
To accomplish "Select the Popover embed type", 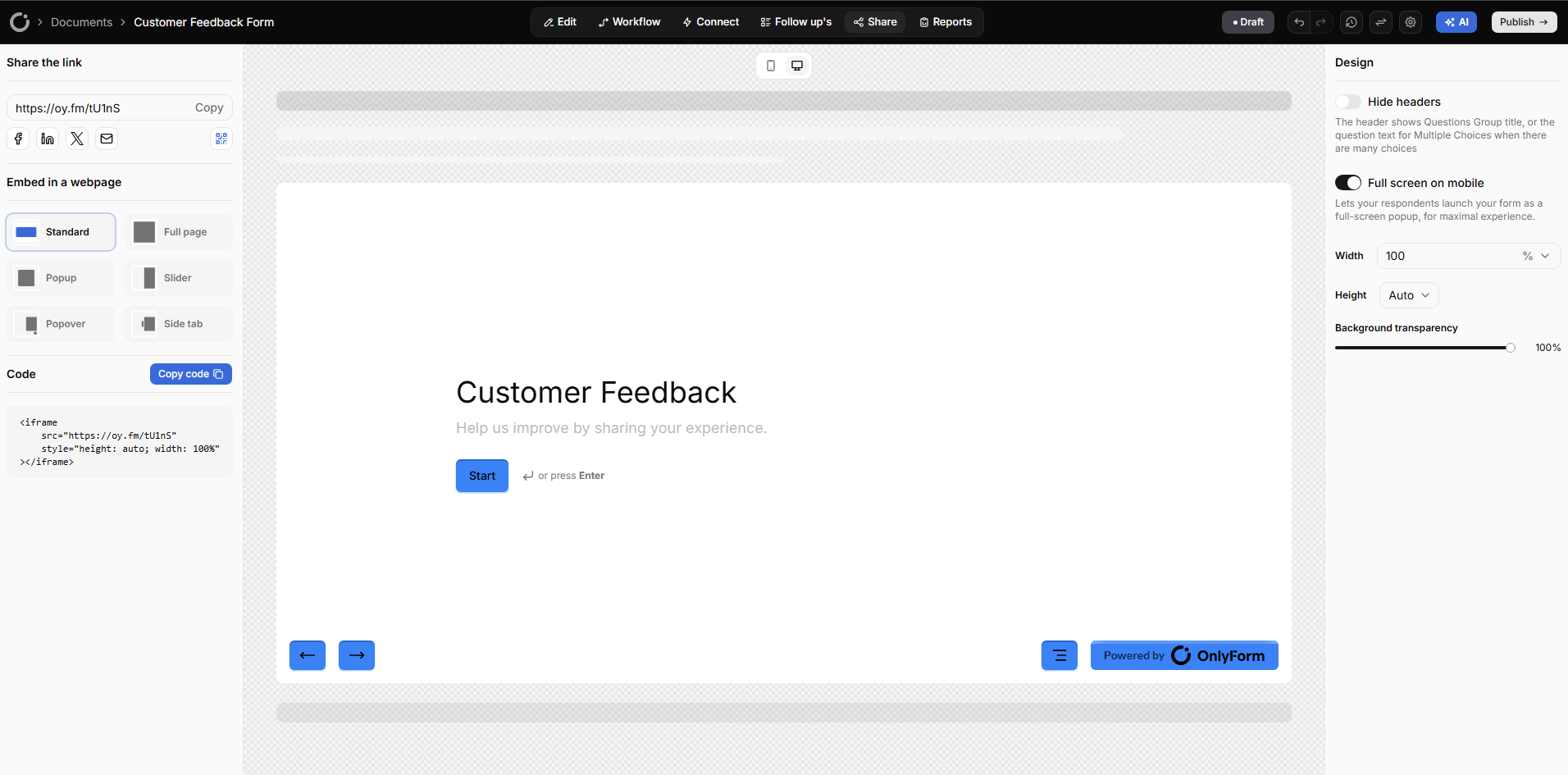I will click(61, 324).
